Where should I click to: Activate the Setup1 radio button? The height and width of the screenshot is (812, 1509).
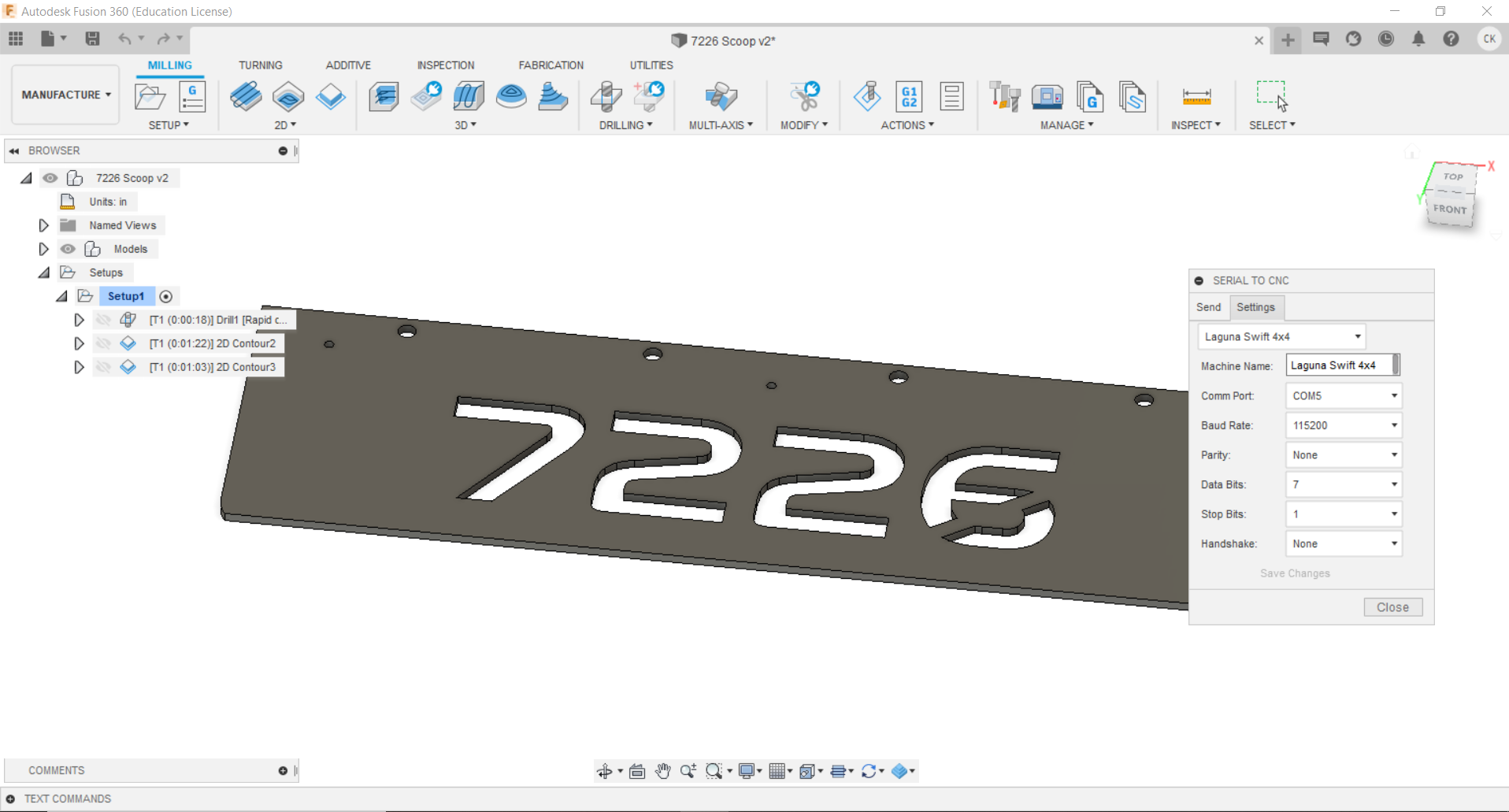click(166, 296)
